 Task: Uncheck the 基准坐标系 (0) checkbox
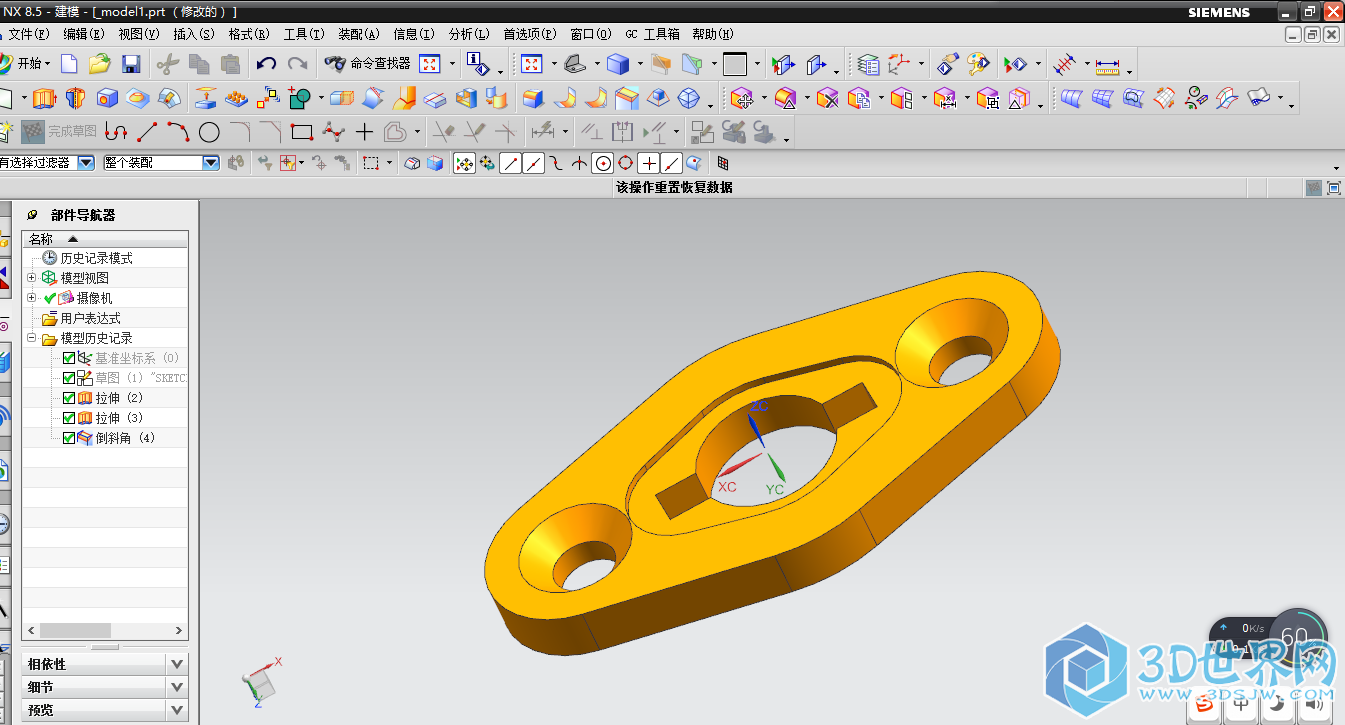pyautogui.click(x=69, y=358)
